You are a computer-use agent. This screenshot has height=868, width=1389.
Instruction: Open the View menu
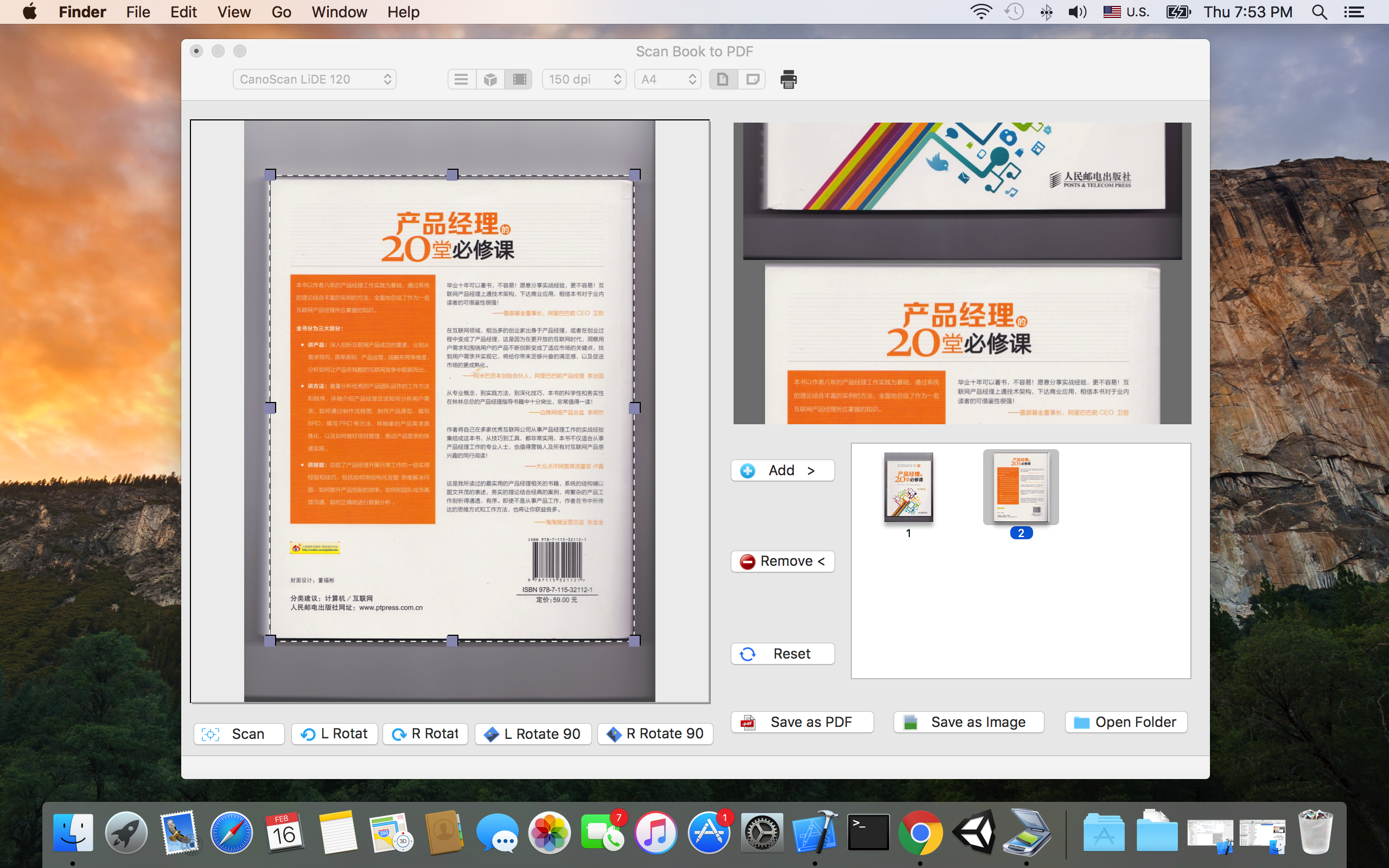coord(234,12)
